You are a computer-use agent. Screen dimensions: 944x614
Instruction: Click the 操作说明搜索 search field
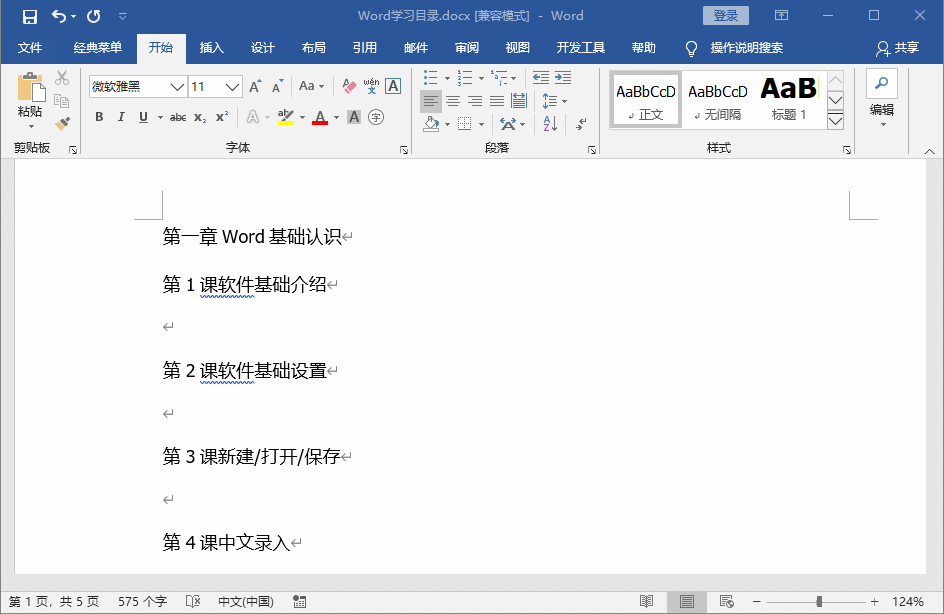coord(747,48)
